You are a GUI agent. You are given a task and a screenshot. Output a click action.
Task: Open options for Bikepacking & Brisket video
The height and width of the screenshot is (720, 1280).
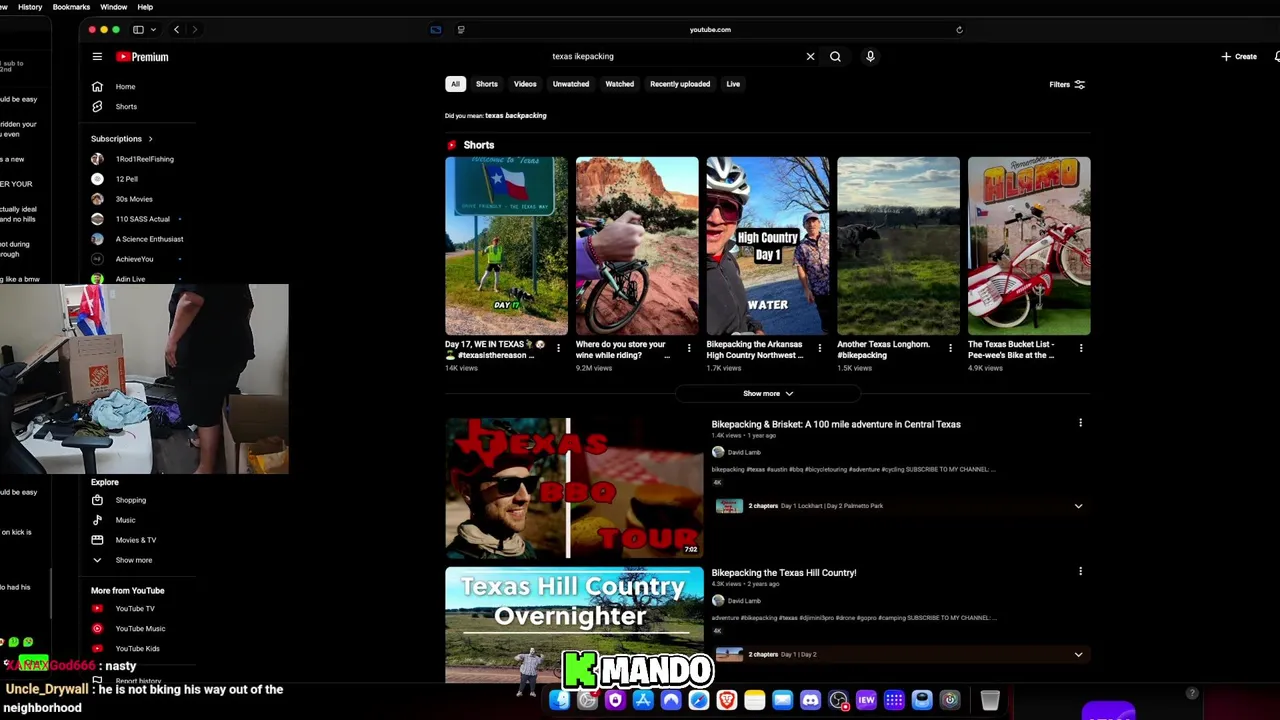point(1080,423)
